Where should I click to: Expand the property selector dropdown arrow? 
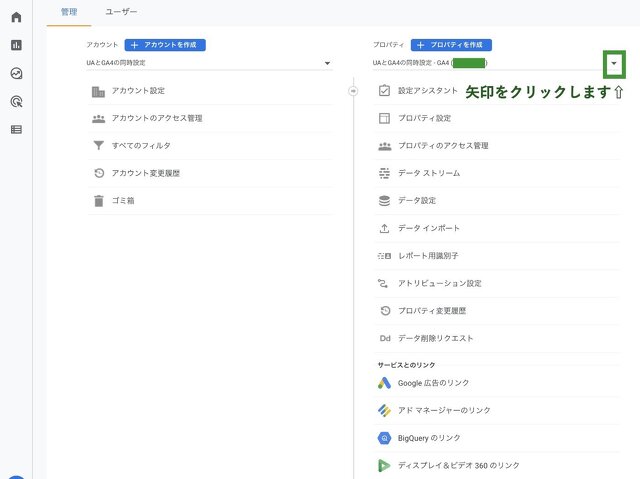(613, 64)
